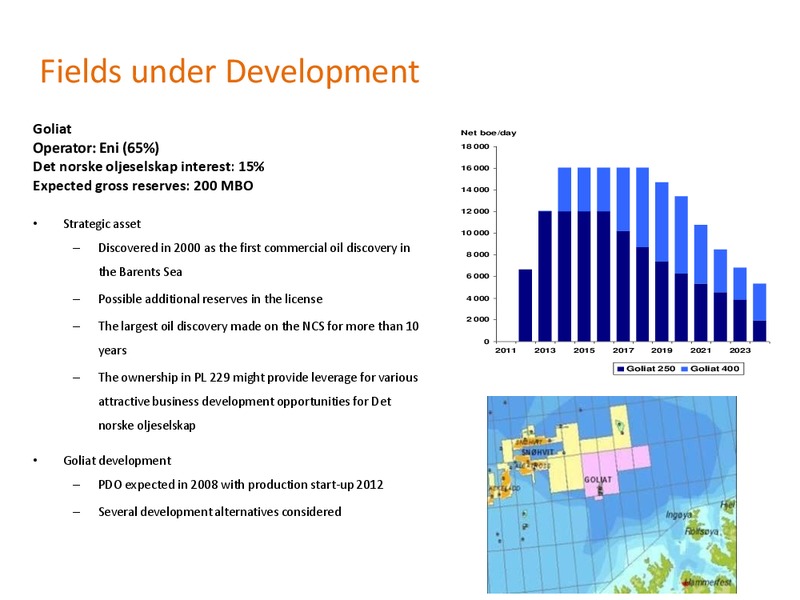
Task: Click the 'Rolfsøya' label on the map
Action: pos(702,532)
